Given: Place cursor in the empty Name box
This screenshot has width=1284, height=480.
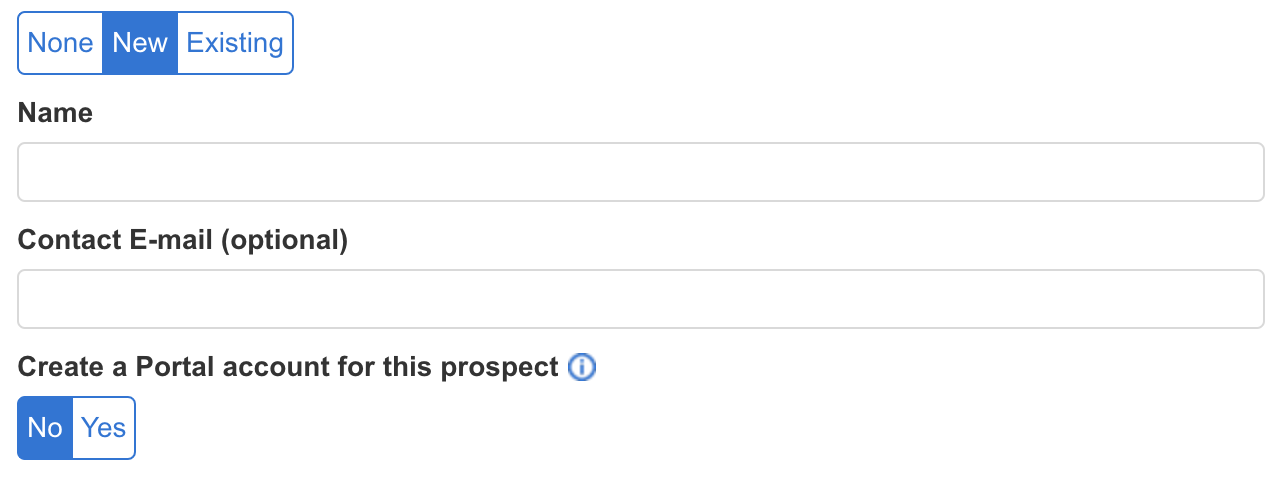Looking at the screenshot, I should (641, 172).
